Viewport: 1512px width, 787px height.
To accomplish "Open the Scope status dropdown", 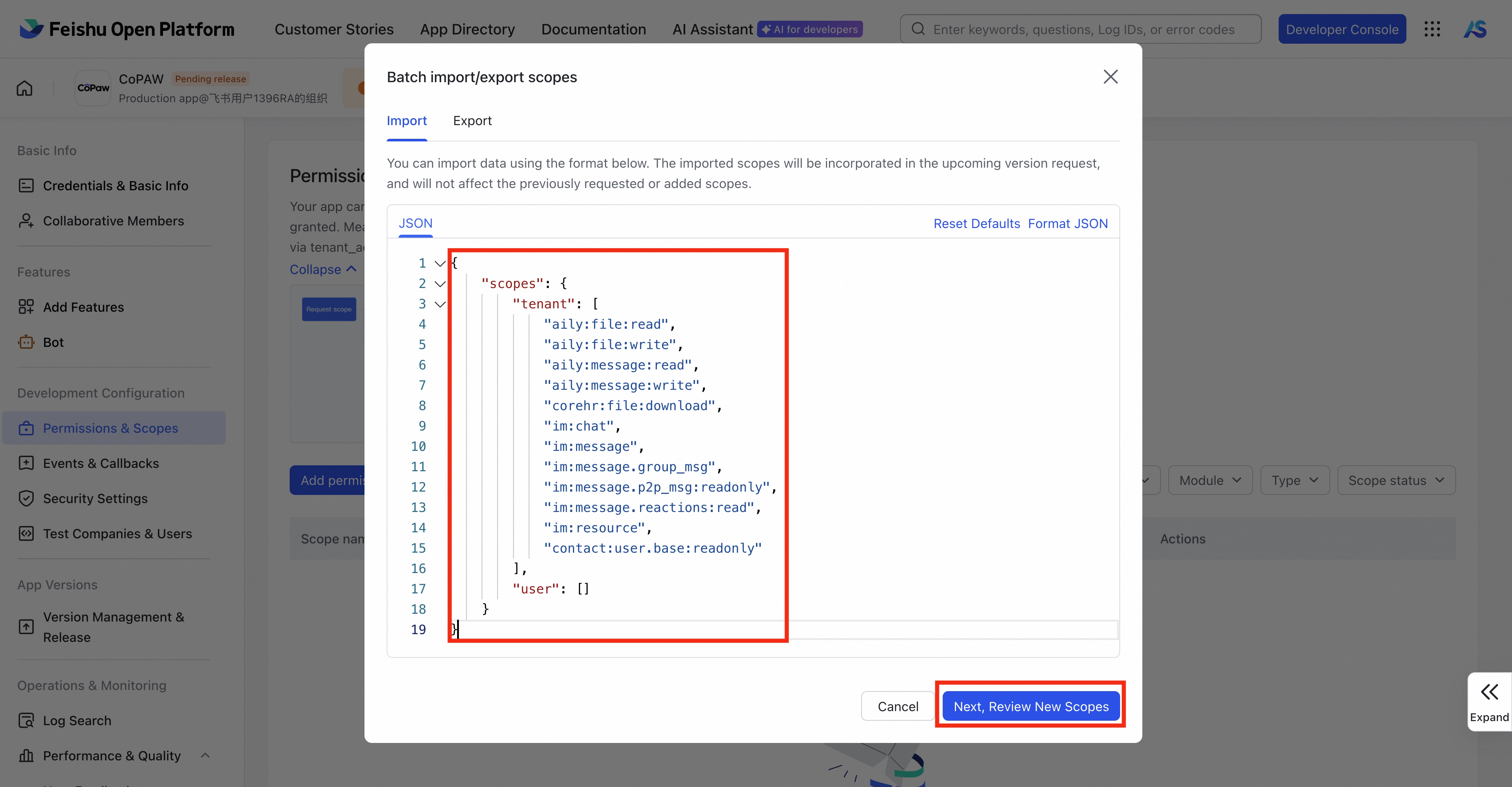I will coord(1396,480).
